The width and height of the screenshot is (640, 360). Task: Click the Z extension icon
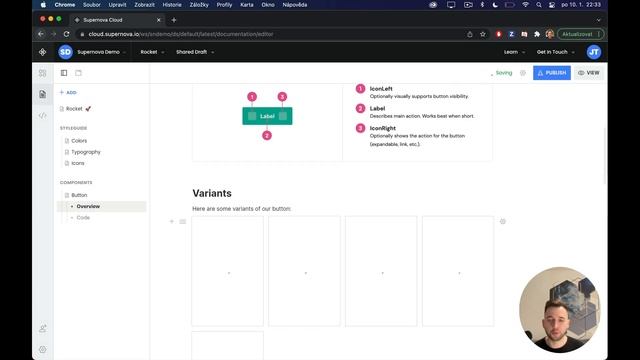tap(511, 34)
